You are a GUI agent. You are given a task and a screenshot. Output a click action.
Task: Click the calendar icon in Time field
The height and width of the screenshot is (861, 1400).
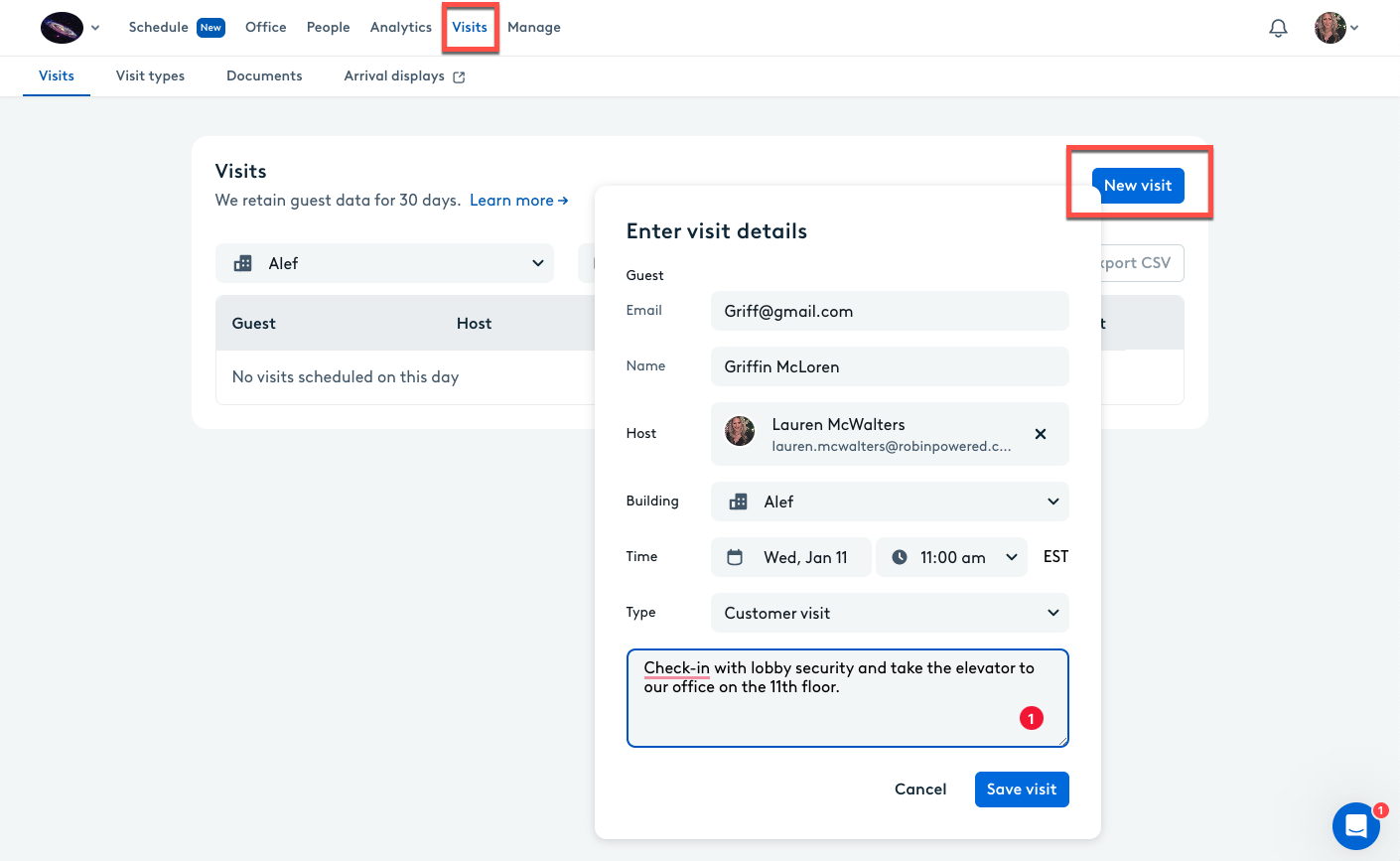[x=735, y=557]
